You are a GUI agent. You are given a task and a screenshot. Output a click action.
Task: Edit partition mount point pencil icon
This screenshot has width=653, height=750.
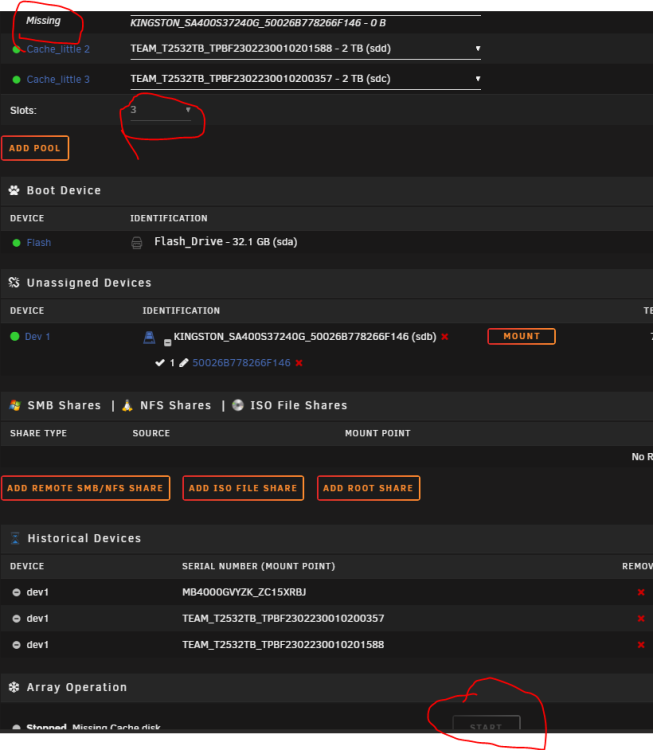pyautogui.click(x=184, y=363)
